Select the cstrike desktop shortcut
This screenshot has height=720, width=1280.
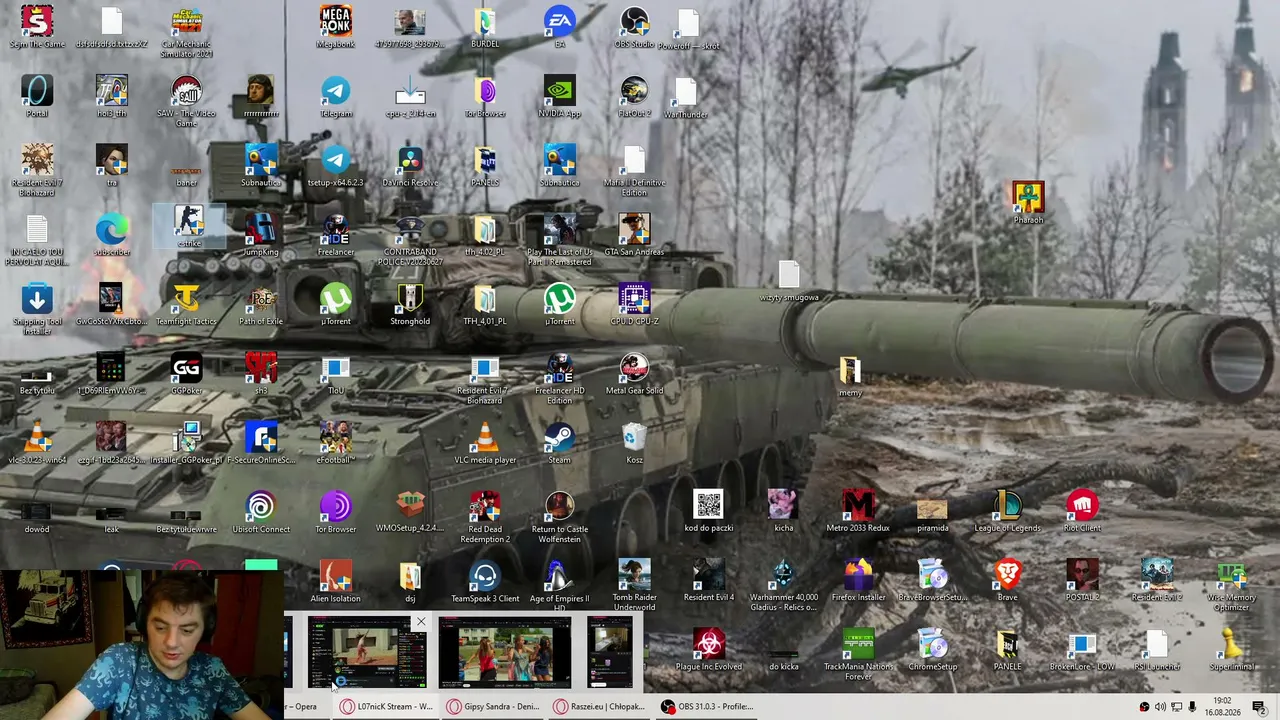click(189, 227)
